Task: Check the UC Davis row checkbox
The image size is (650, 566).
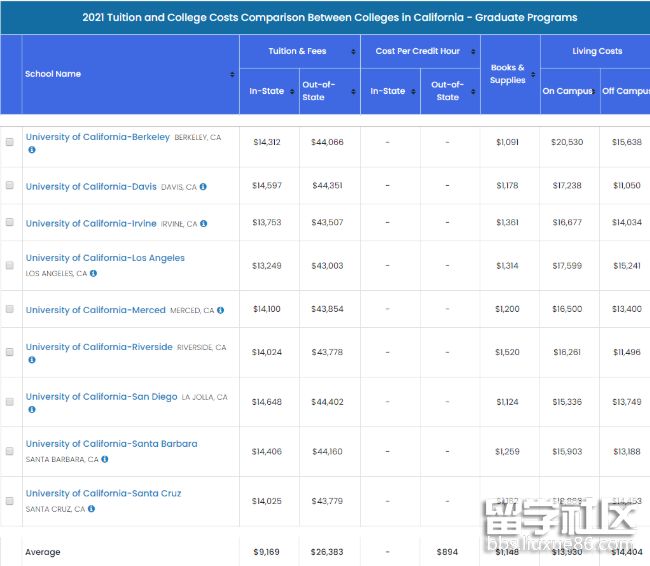Action: point(10,185)
